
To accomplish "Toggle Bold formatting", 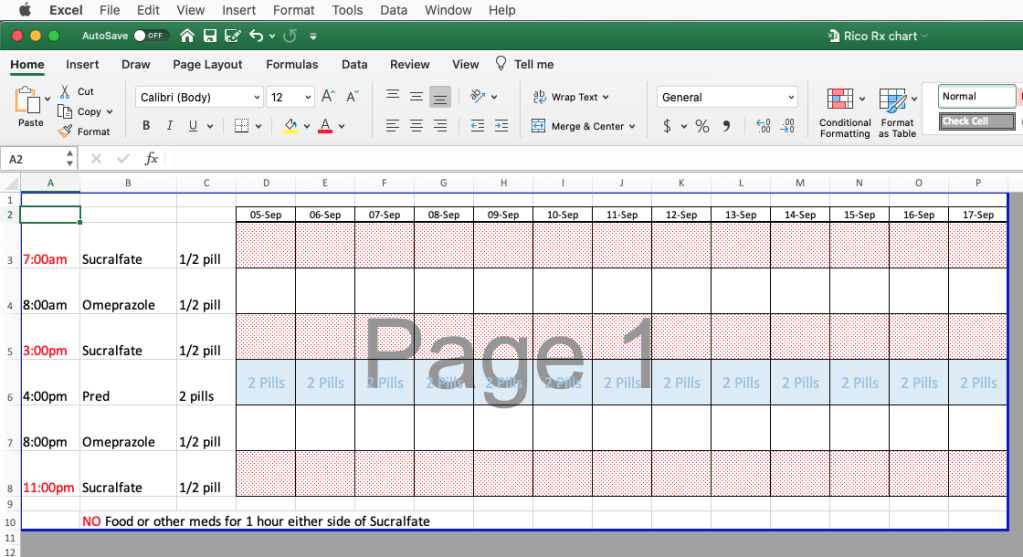I will coord(146,126).
